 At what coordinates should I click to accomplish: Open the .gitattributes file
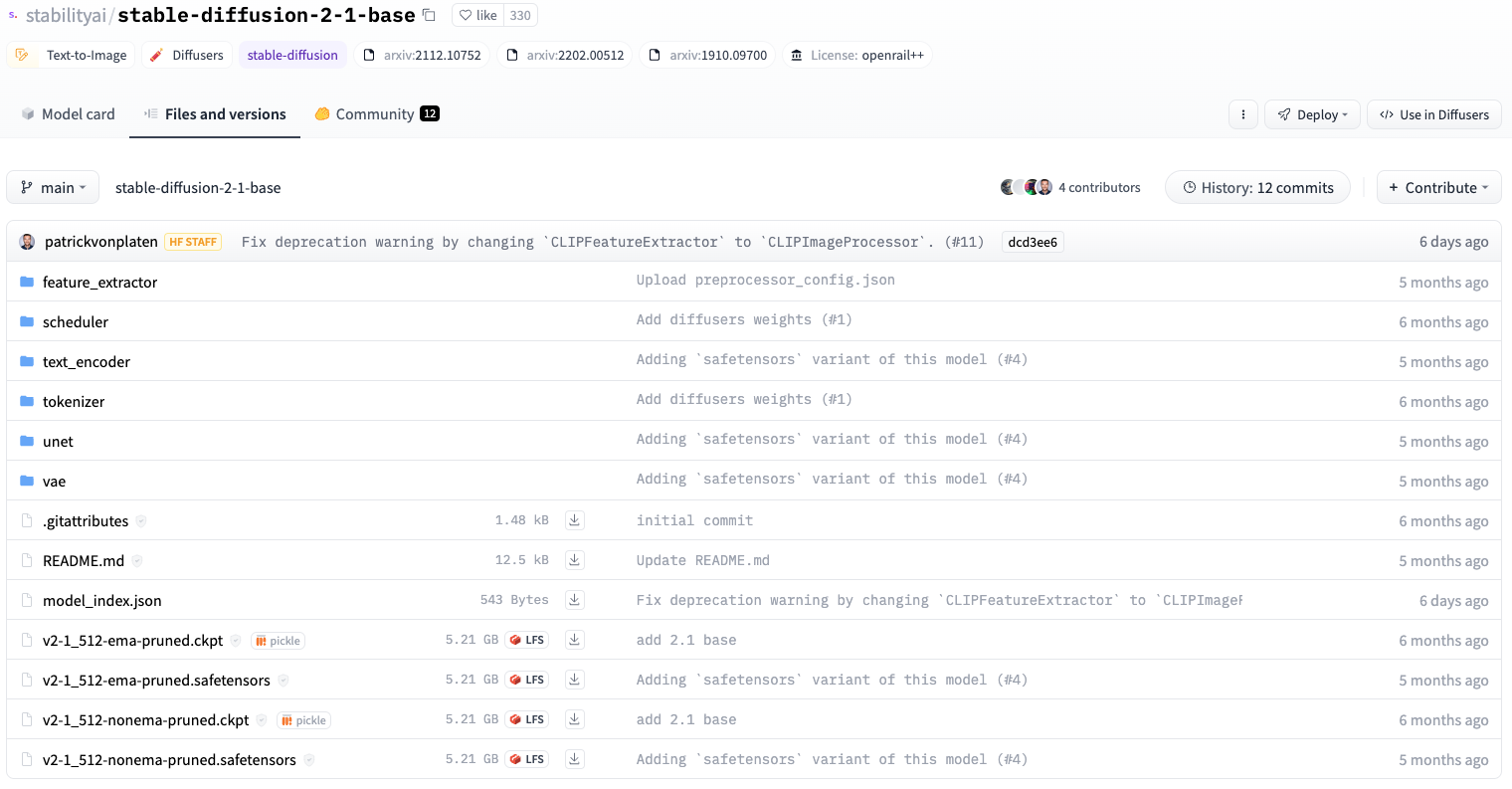(x=86, y=520)
